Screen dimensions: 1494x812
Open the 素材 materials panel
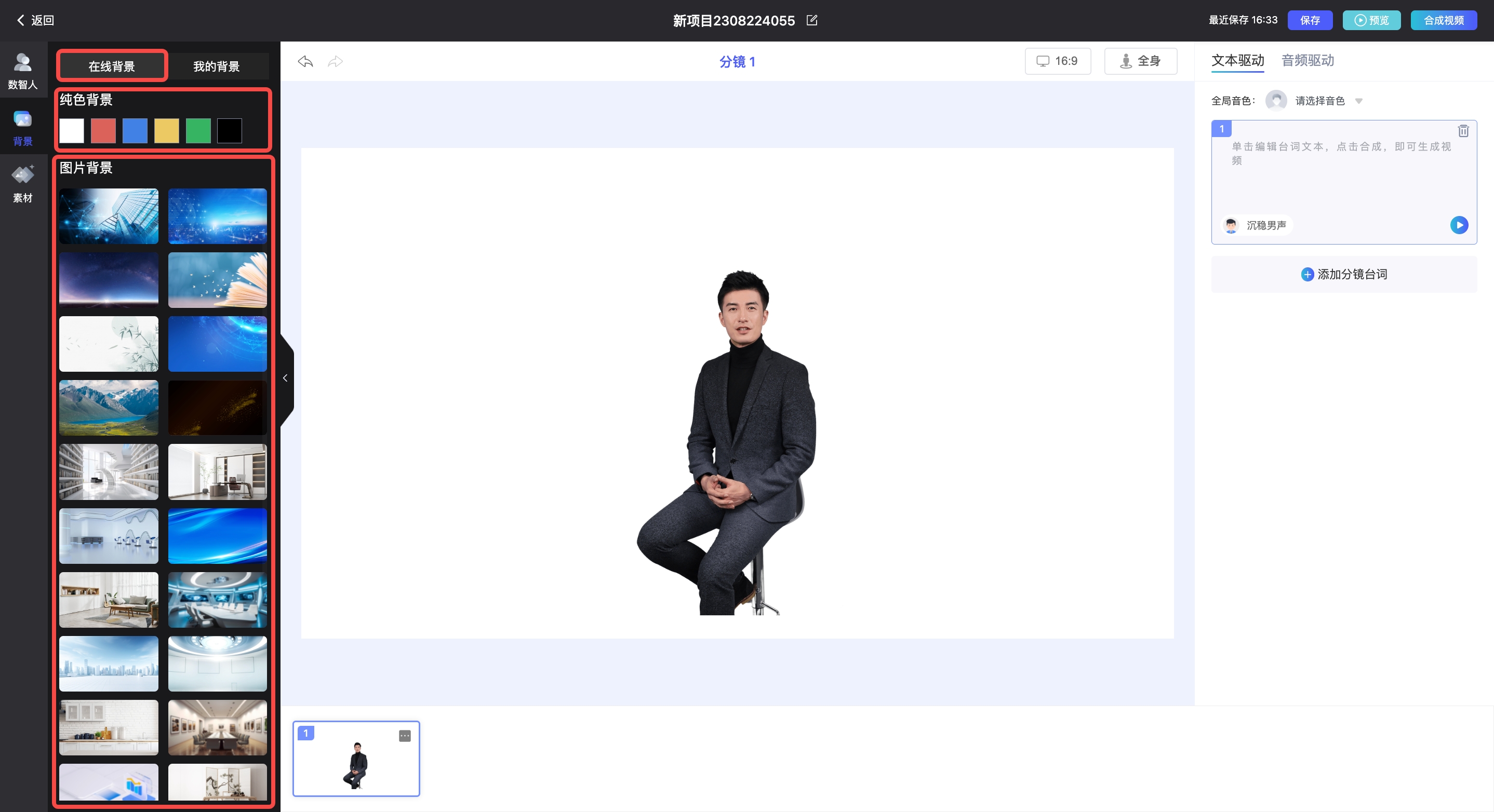23,184
